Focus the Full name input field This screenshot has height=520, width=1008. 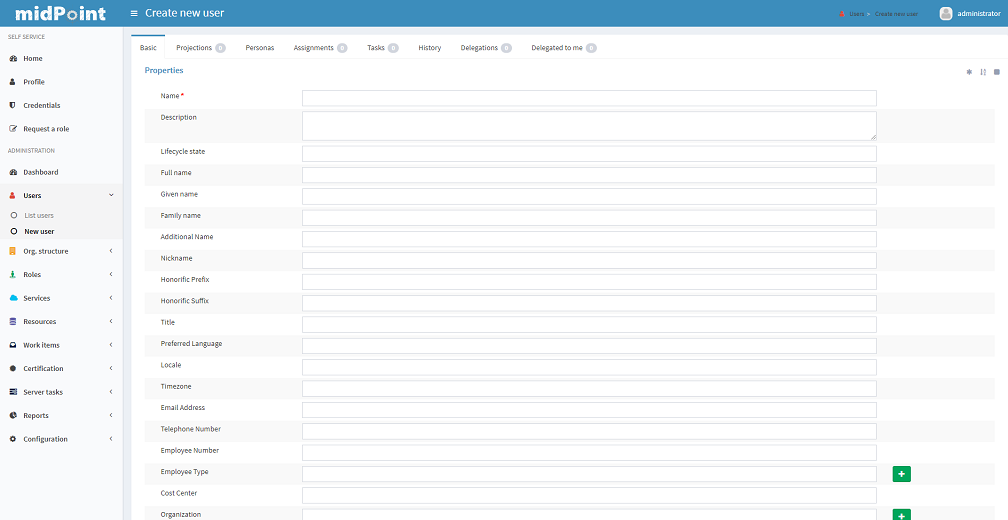590,175
